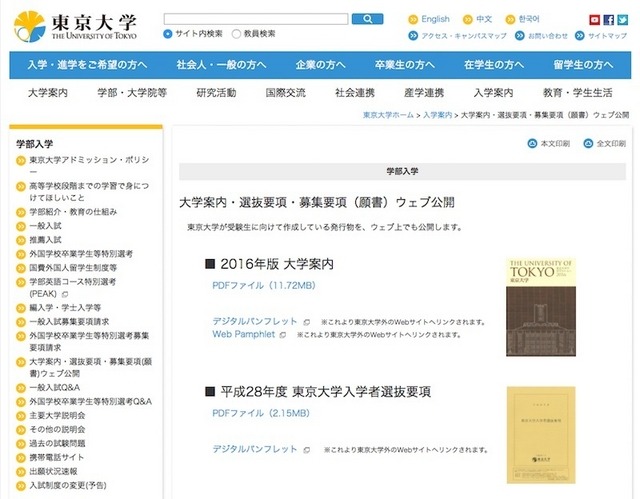Follow the 入学案内 breadcrumb link
The image size is (640, 499).
(438, 115)
